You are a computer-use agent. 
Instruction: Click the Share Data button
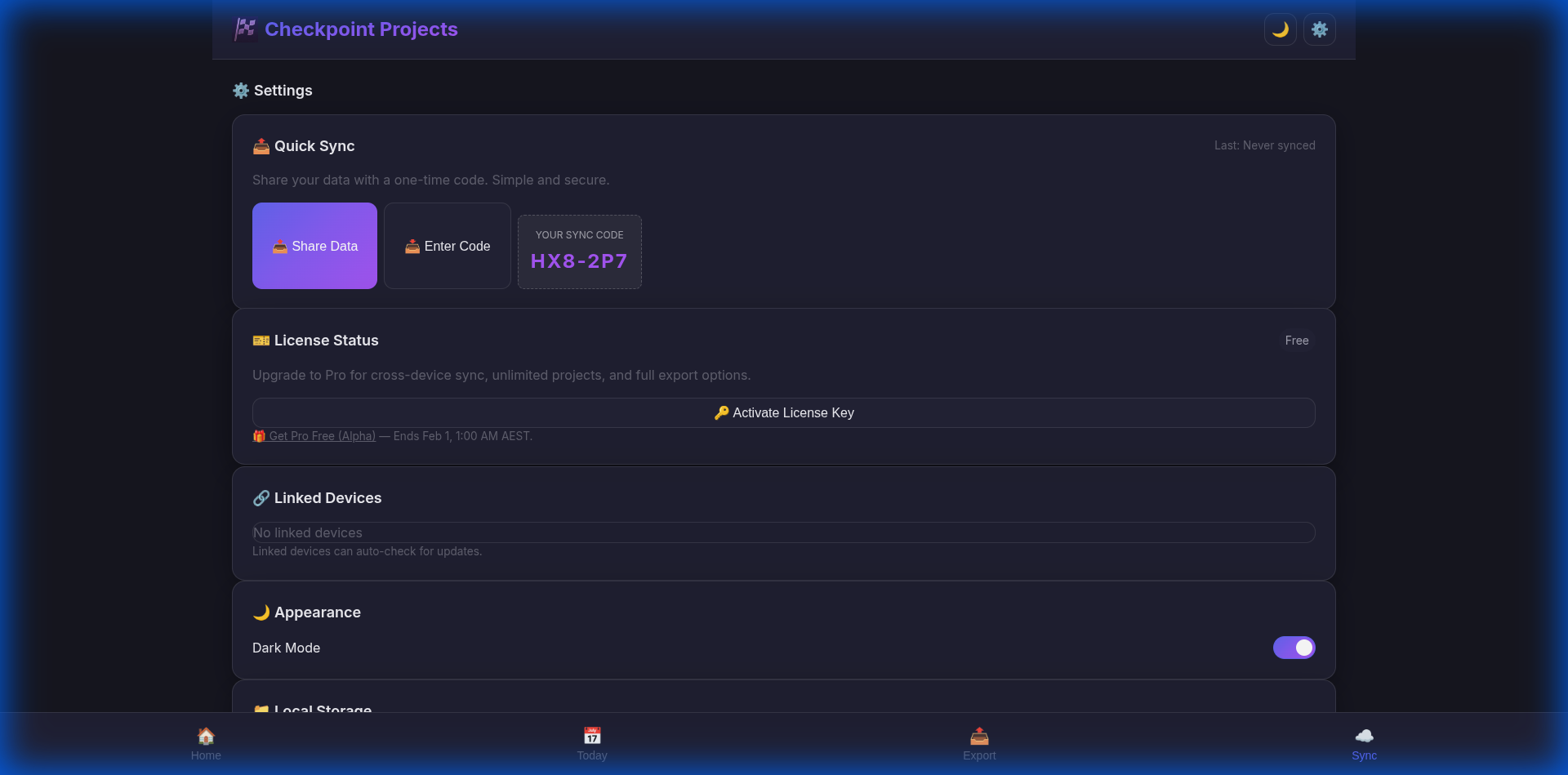point(314,246)
